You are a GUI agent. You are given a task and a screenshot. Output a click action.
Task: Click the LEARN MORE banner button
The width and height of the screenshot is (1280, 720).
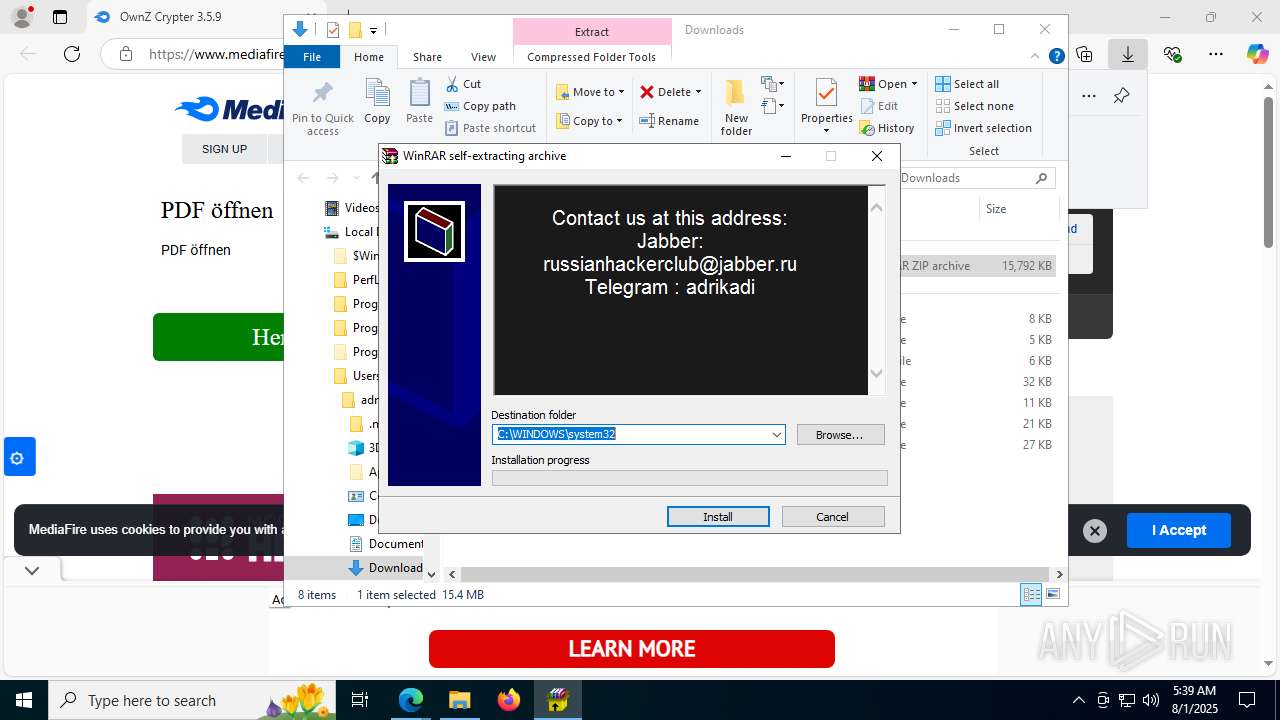coord(632,649)
